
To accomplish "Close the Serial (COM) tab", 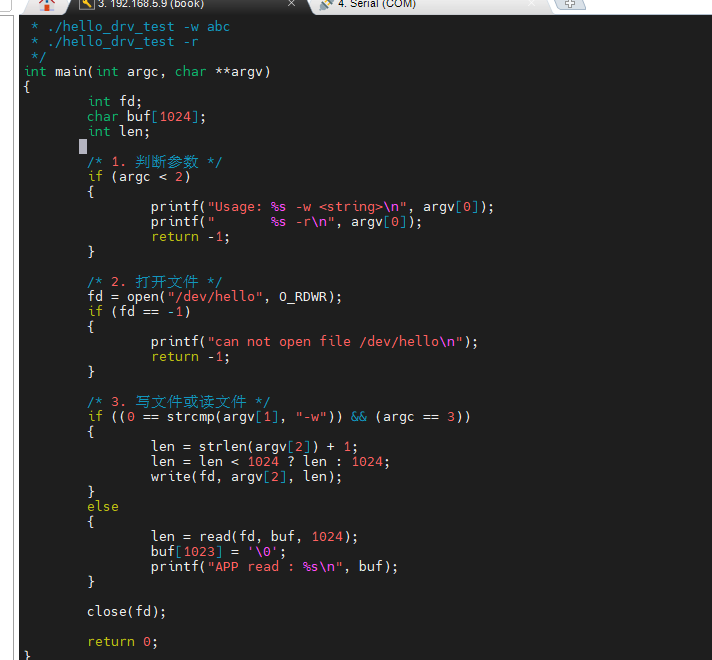I will coord(531,4).
